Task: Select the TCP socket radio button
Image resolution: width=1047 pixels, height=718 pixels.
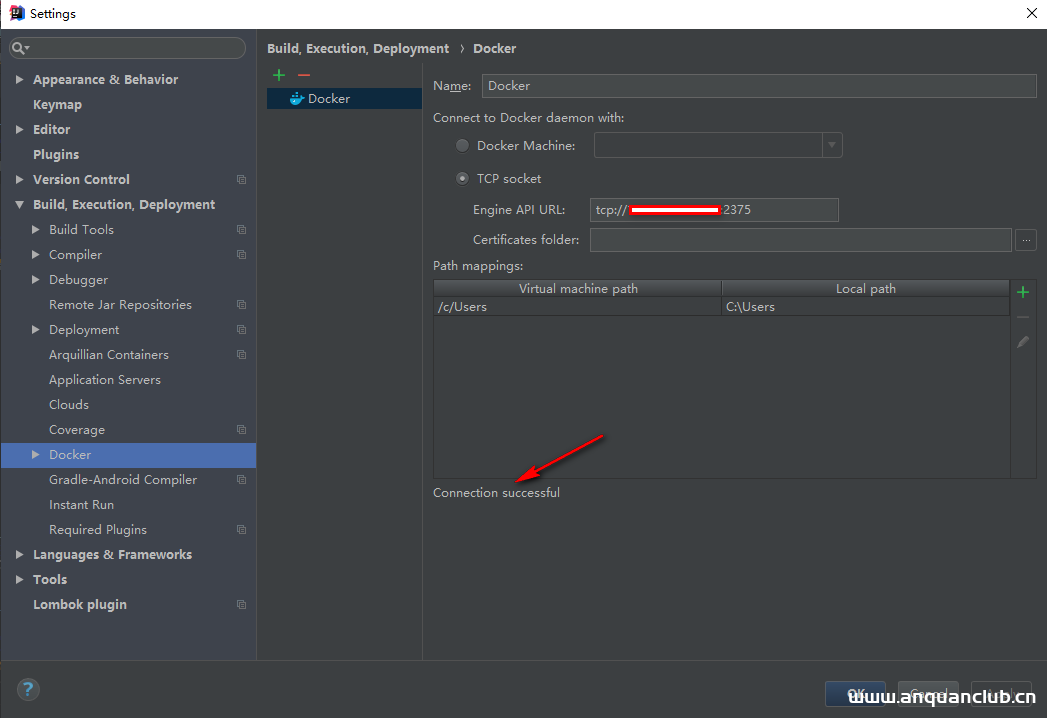Action: tap(462, 179)
